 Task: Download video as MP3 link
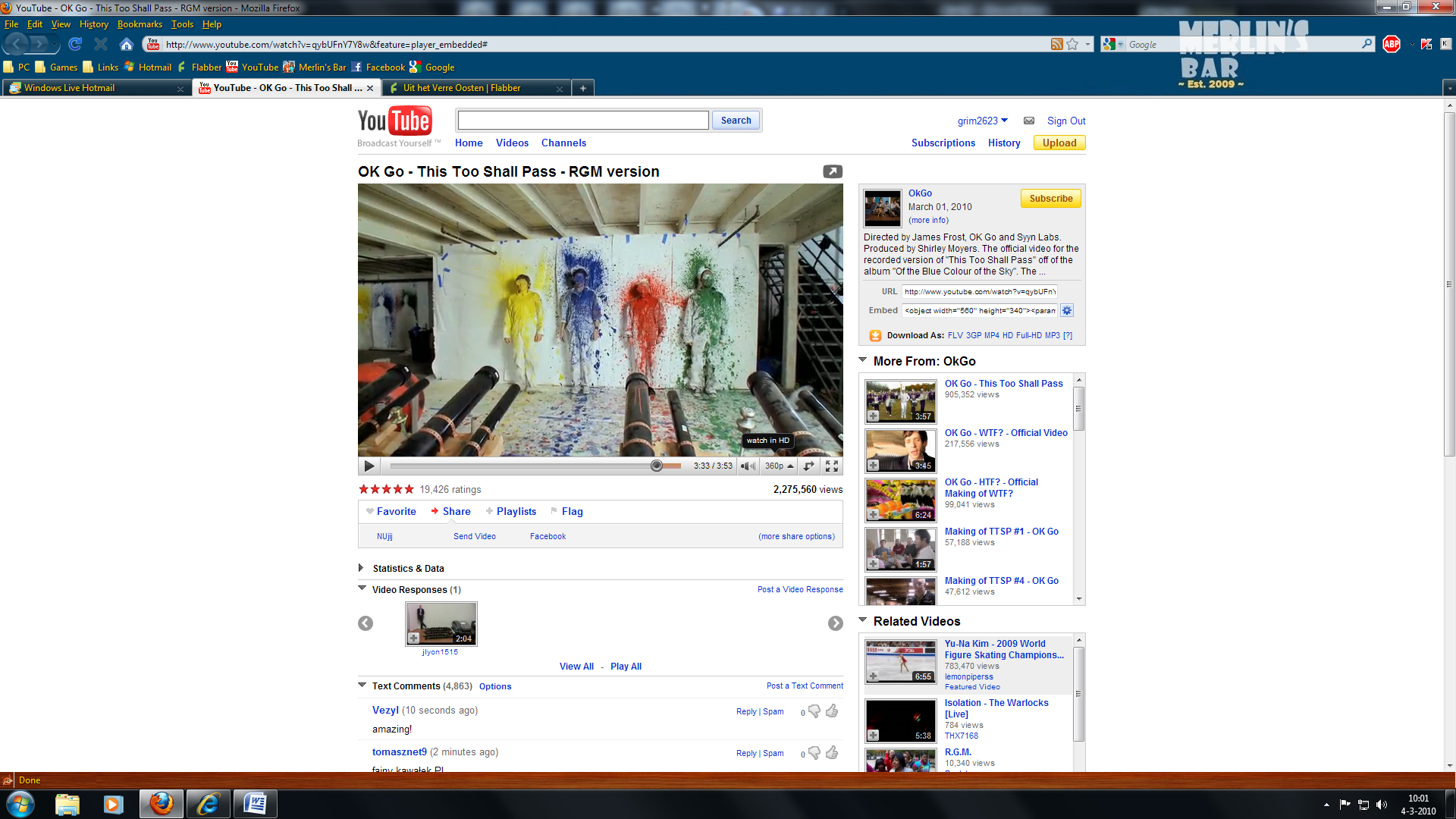point(1052,335)
